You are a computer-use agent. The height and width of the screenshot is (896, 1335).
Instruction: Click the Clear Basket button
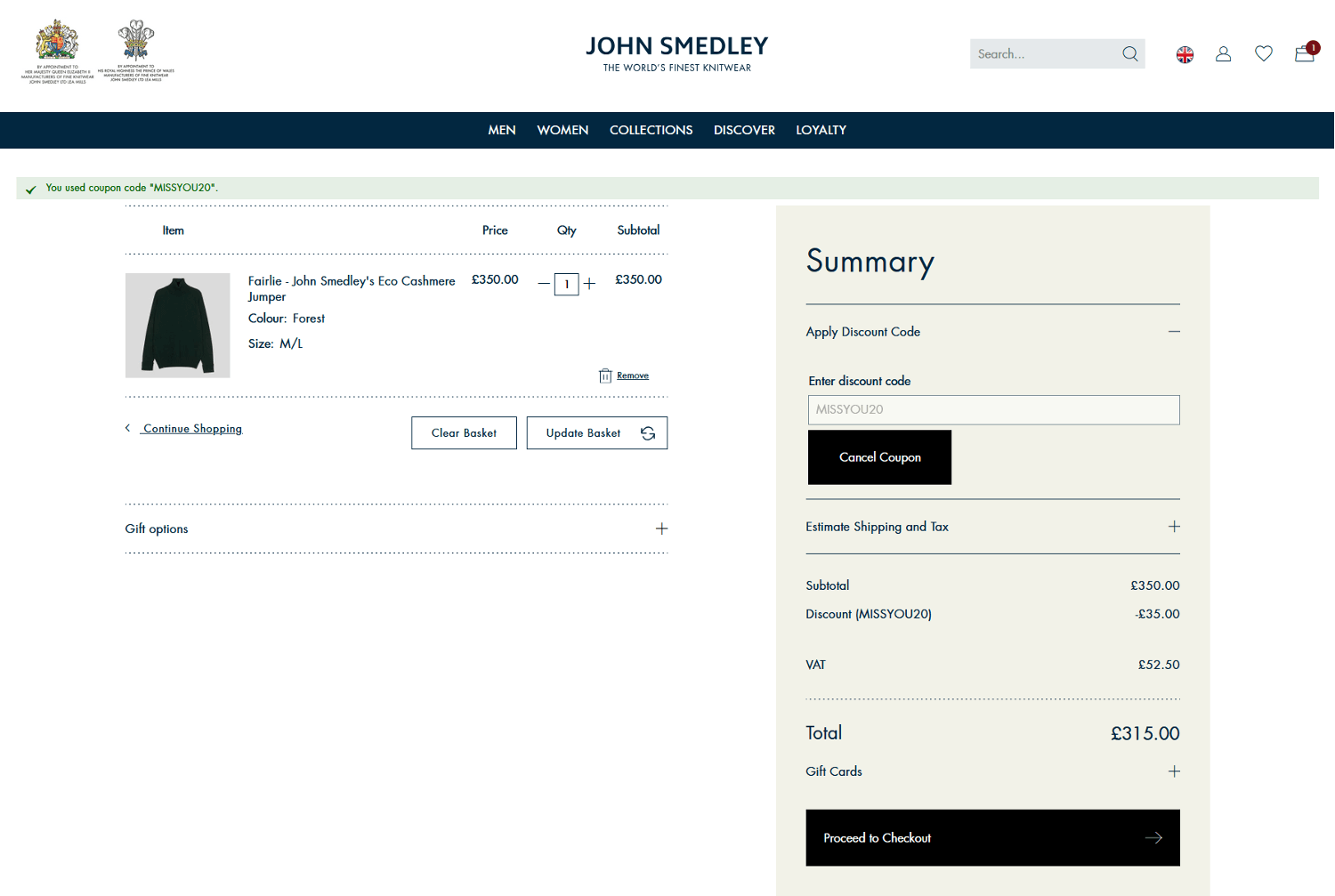(x=464, y=433)
